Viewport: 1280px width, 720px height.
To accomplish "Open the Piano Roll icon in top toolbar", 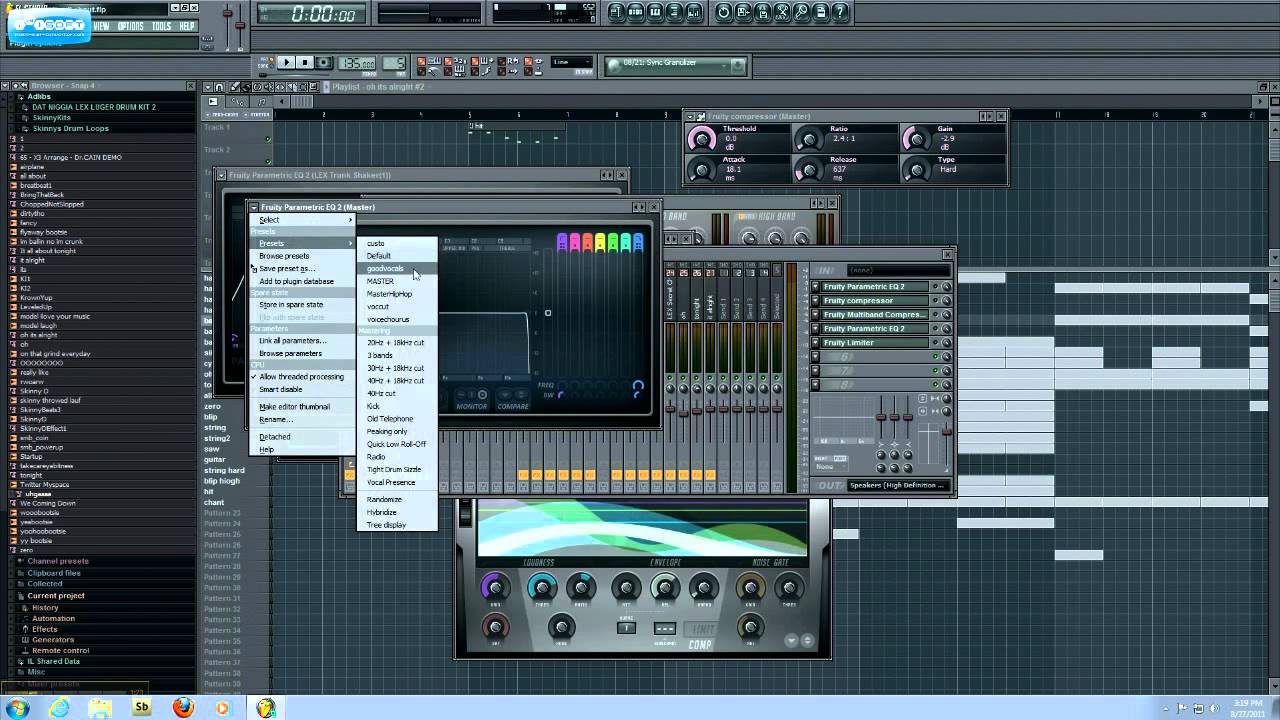I will [x=655, y=12].
